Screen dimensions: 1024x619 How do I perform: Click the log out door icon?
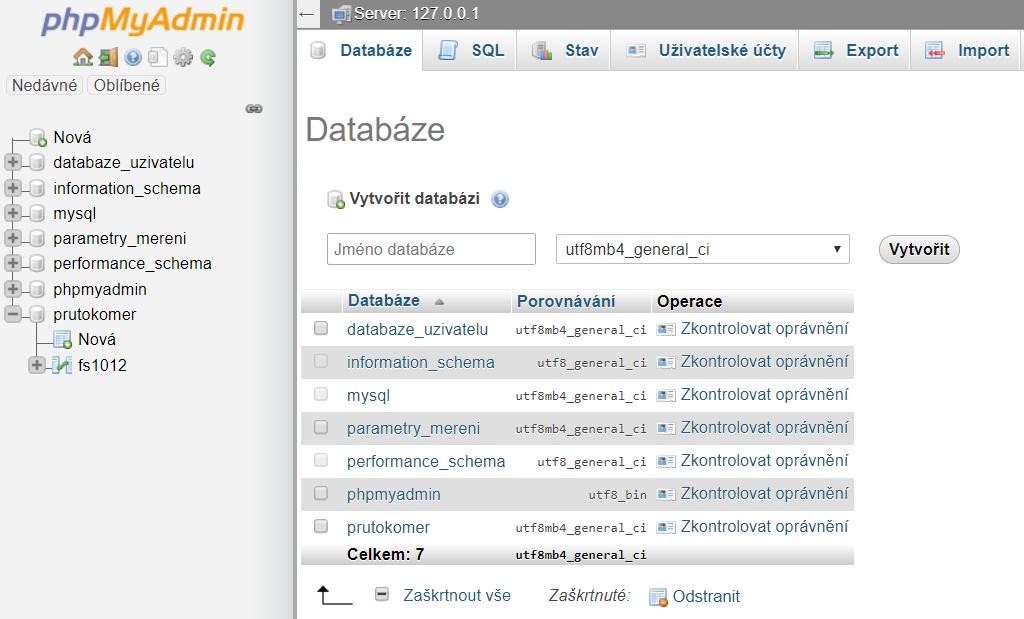tap(108, 57)
